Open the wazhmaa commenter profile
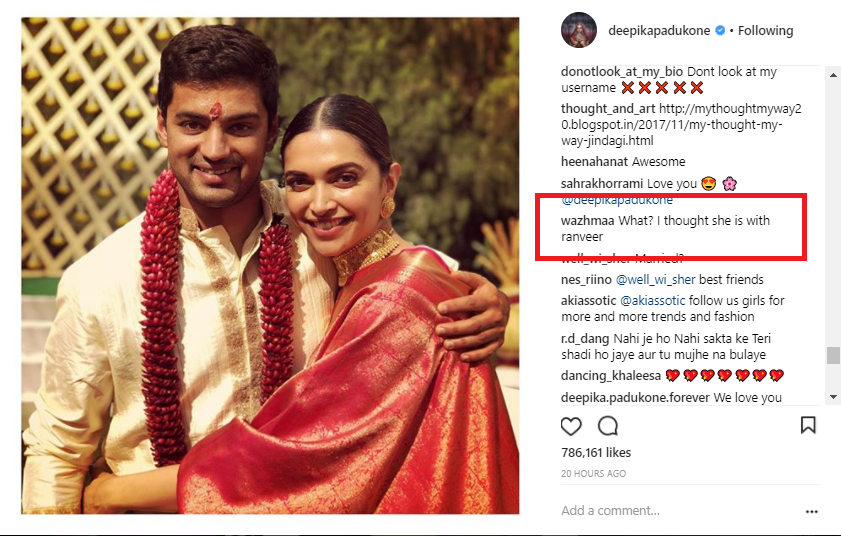Image resolution: width=841 pixels, height=536 pixels. (x=588, y=220)
